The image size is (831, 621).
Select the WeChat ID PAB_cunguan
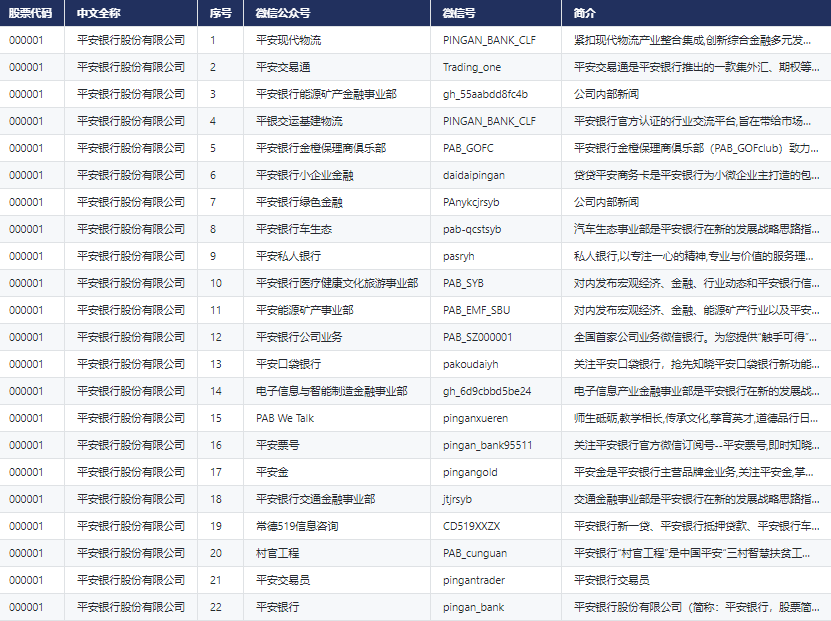click(475, 554)
